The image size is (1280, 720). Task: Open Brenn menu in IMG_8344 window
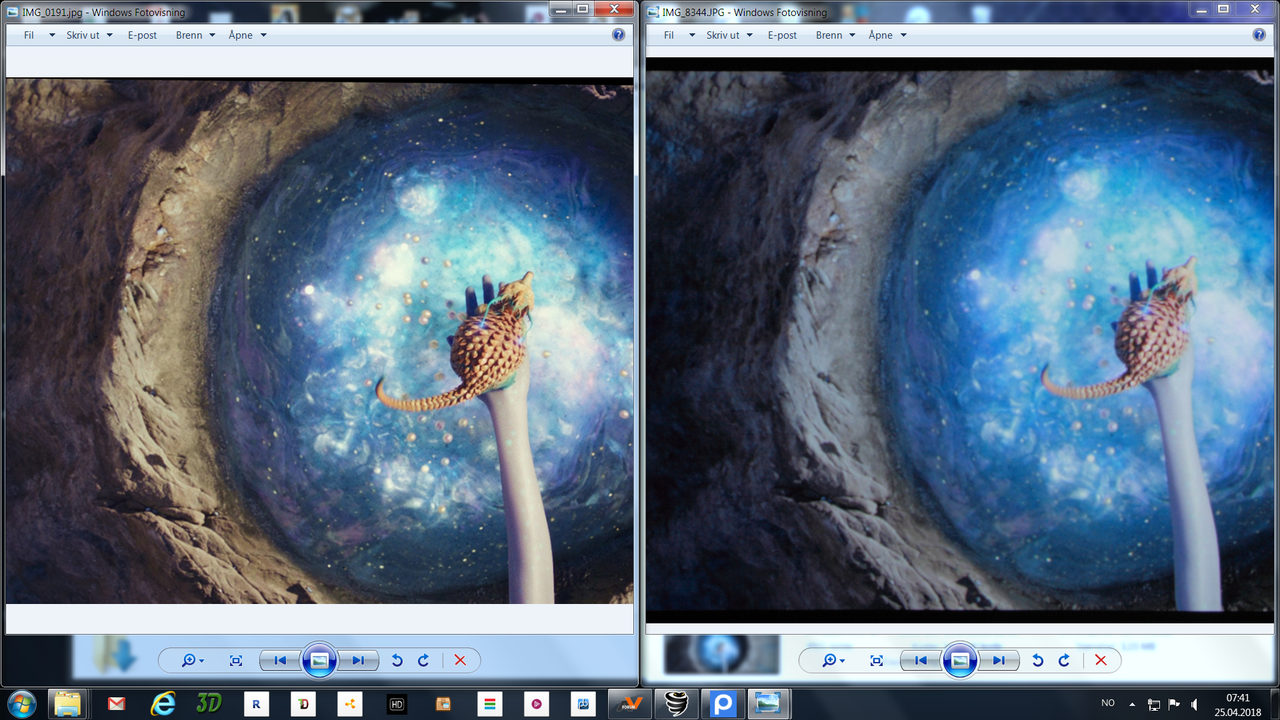click(835, 35)
